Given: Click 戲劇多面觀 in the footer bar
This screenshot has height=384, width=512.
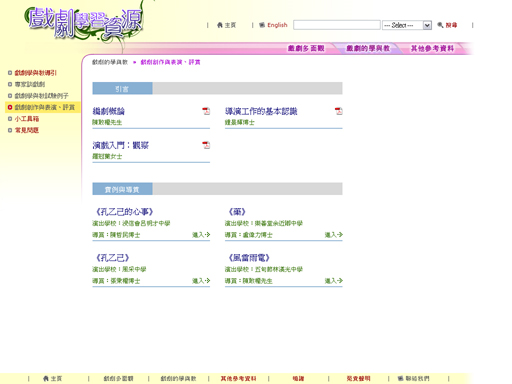Looking at the screenshot, I should click(x=118, y=378).
